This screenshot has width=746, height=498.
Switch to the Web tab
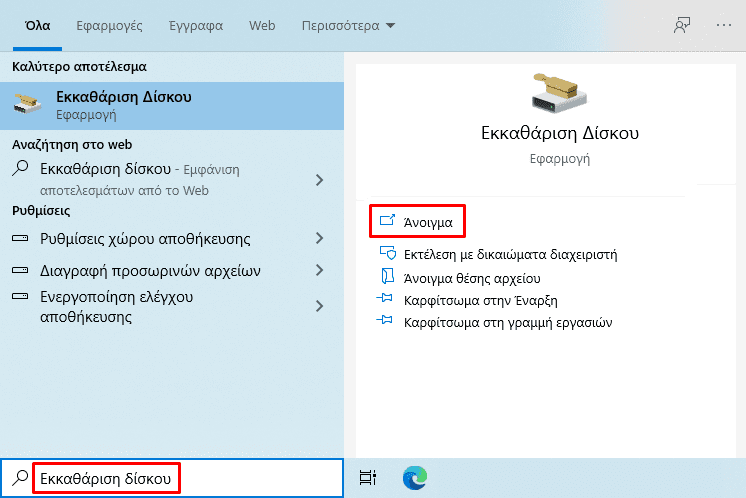click(x=262, y=26)
